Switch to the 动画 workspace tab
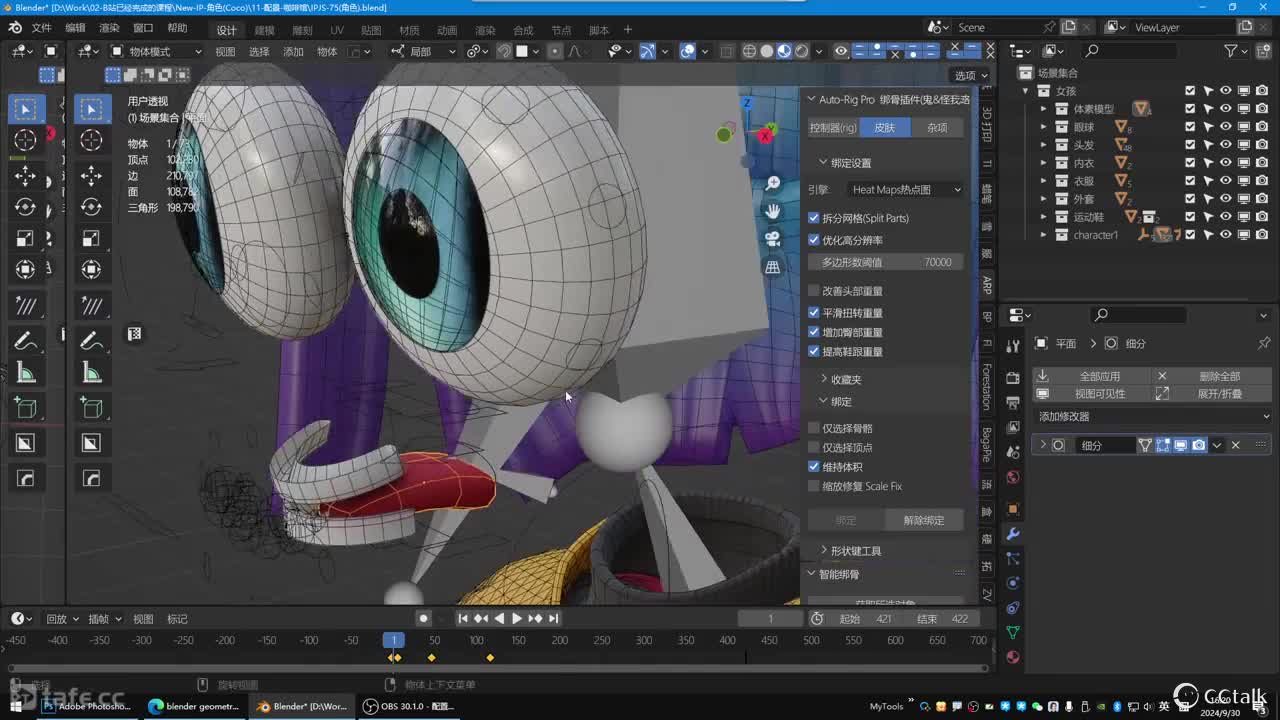Image resolution: width=1280 pixels, height=720 pixels. (x=447, y=30)
